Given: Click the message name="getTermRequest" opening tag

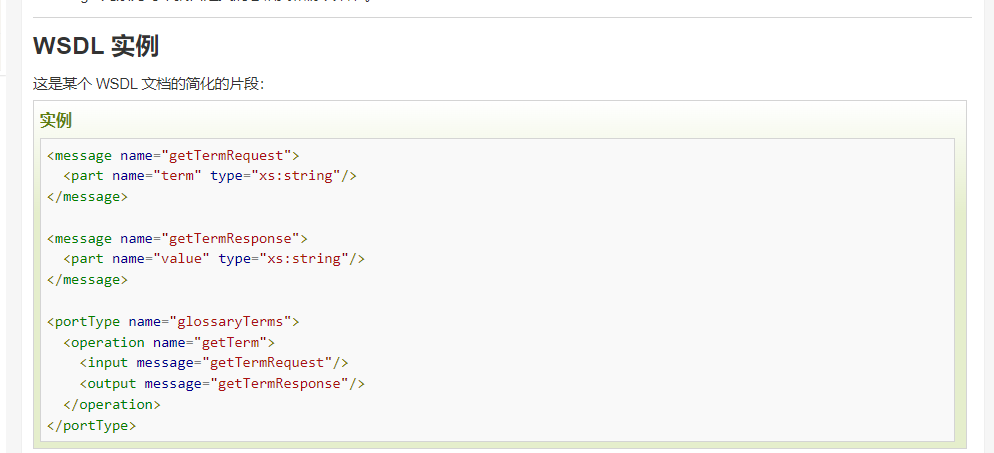Looking at the screenshot, I should [173, 155].
